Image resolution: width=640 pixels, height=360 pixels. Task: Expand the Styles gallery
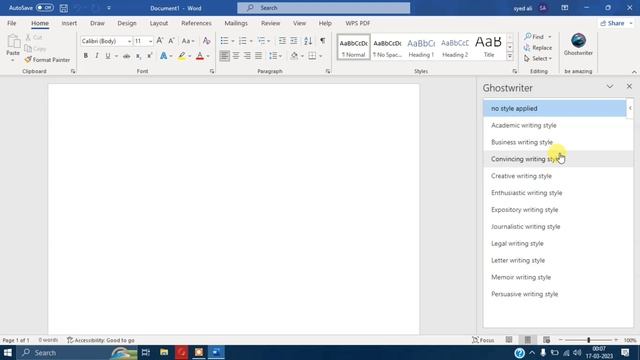[x=510, y=56]
